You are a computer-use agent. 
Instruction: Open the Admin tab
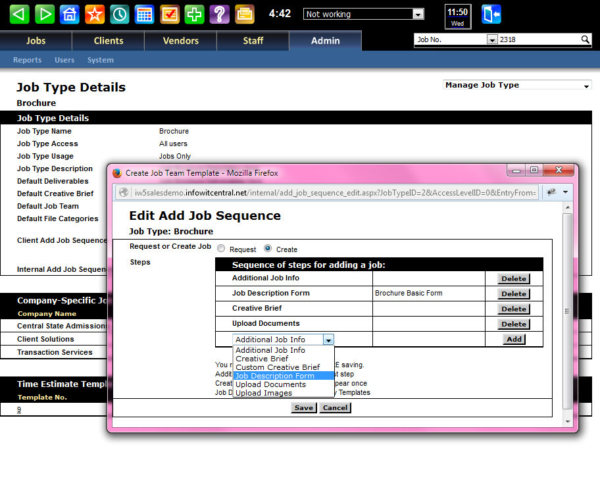[325, 41]
